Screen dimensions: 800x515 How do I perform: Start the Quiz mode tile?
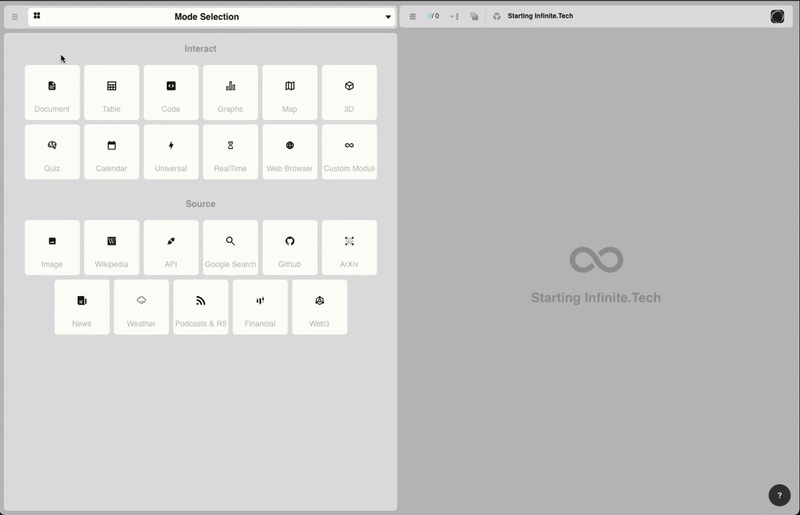point(52,152)
